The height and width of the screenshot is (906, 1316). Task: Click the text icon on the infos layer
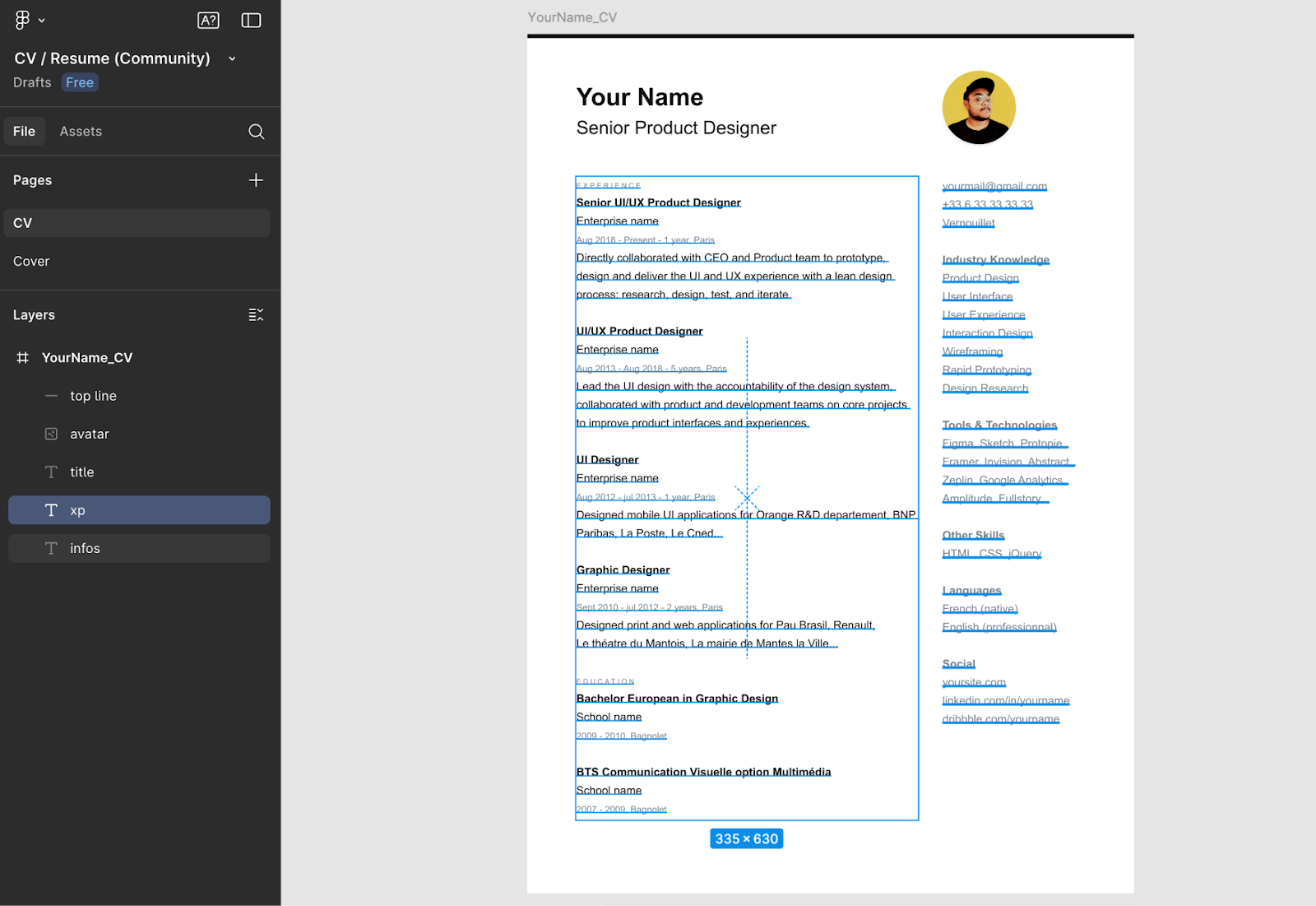pyautogui.click(x=51, y=548)
